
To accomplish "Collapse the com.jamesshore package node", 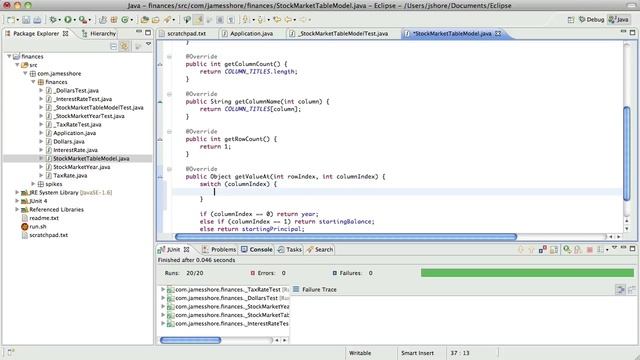I will 26,73.
